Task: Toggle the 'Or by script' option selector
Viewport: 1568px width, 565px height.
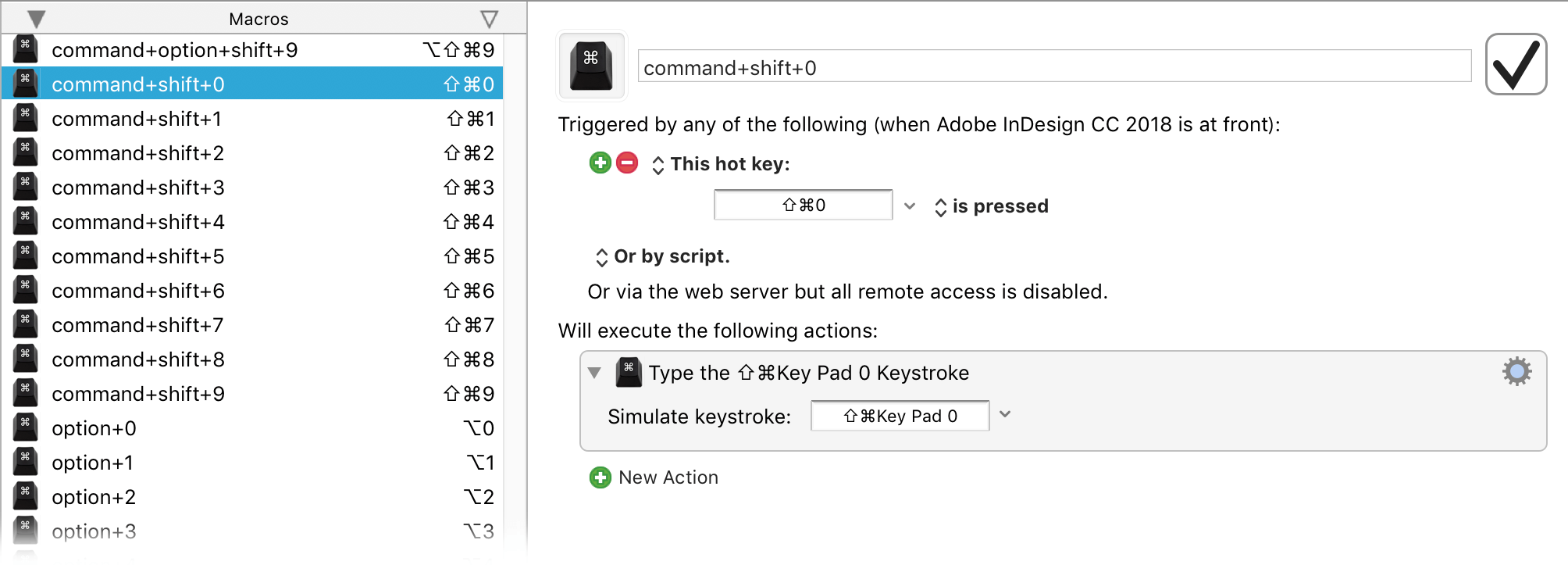Action: (662, 256)
